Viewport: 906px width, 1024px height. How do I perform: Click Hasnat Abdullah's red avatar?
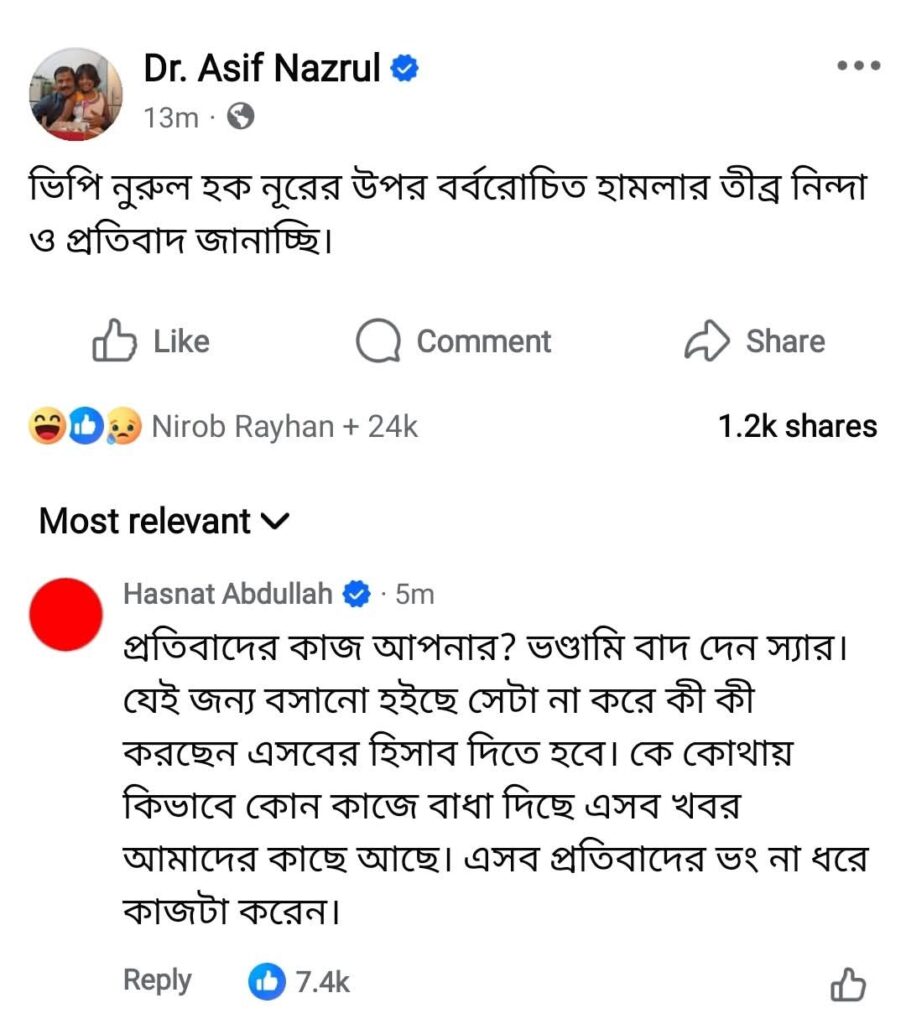click(67, 612)
